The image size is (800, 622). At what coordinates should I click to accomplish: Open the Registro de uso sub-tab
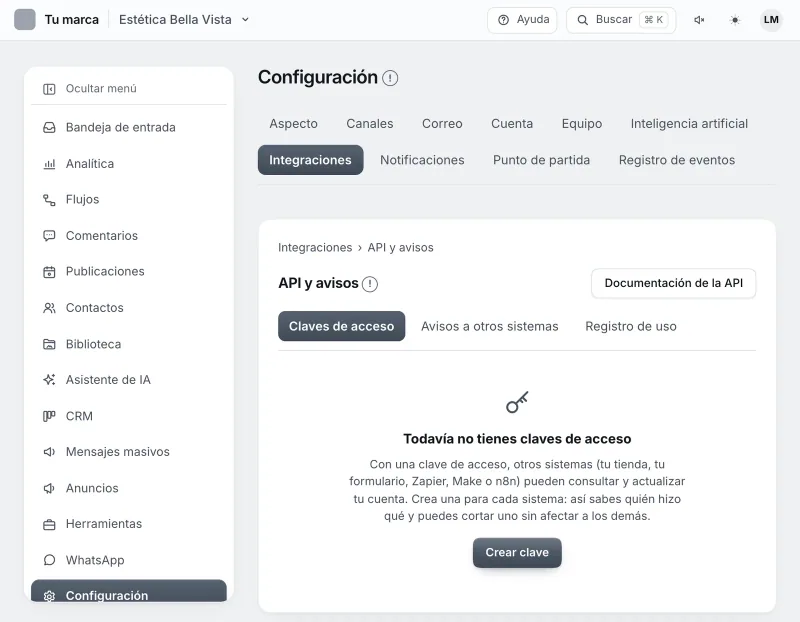631,326
